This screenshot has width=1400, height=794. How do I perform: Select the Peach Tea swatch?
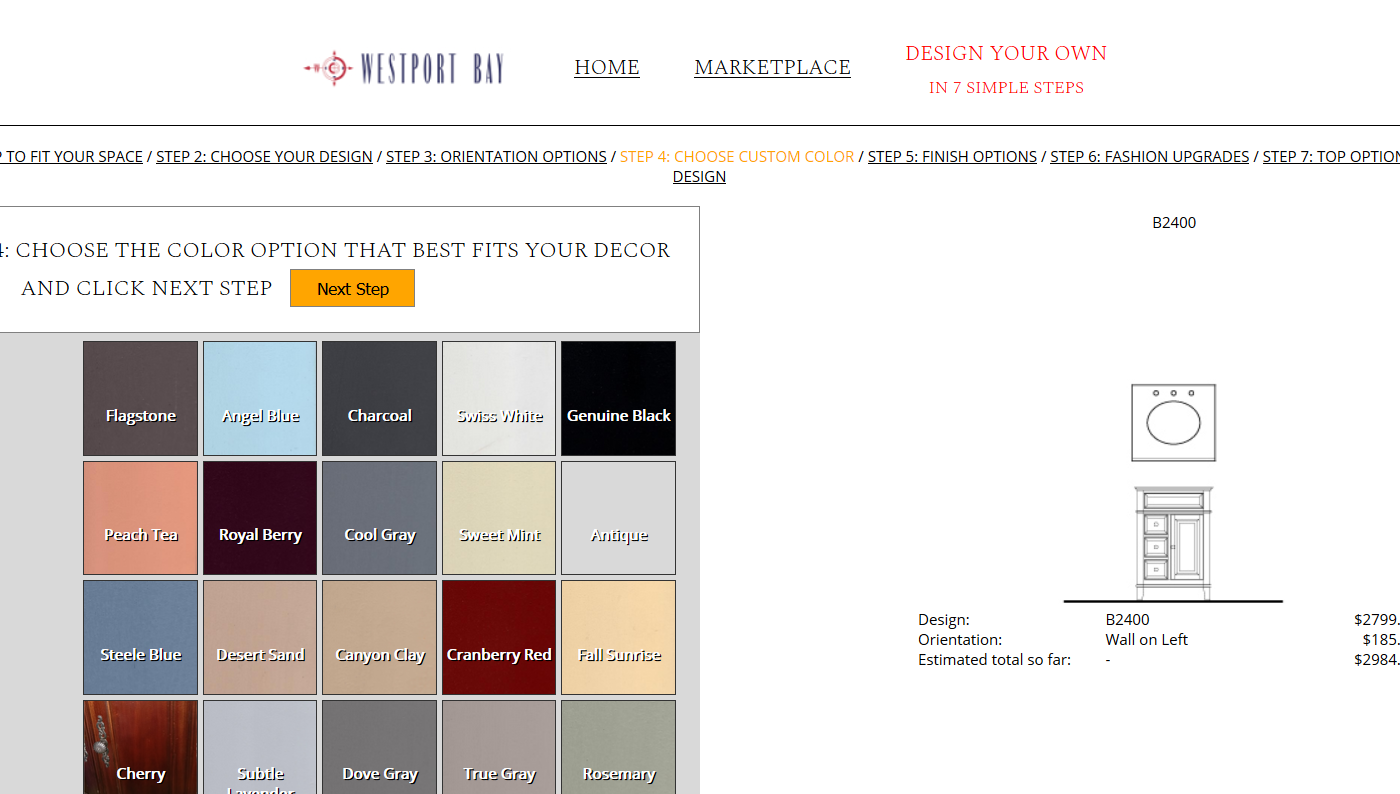coord(140,517)
